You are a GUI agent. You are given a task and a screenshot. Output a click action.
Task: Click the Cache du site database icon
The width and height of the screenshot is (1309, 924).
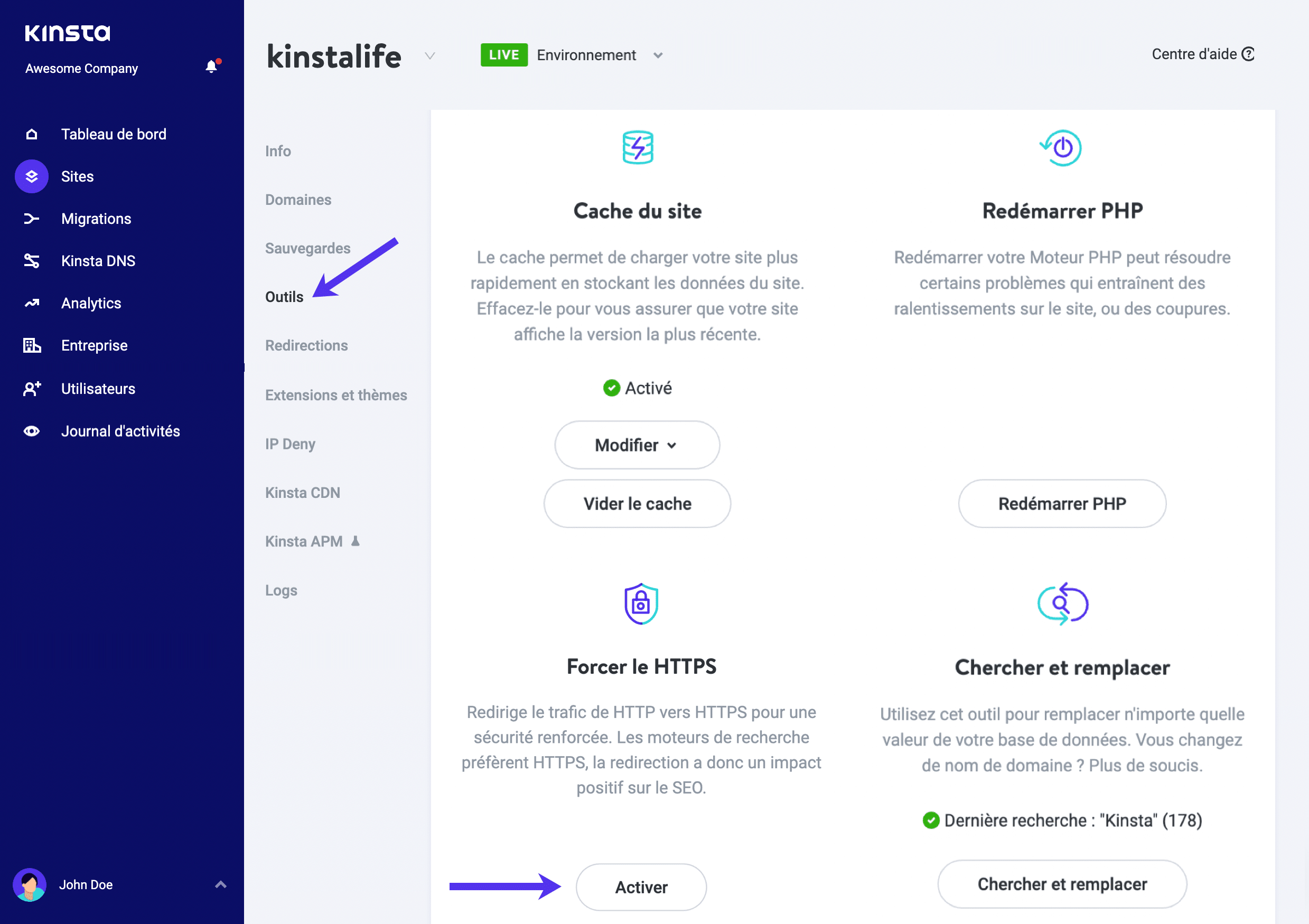638,148
